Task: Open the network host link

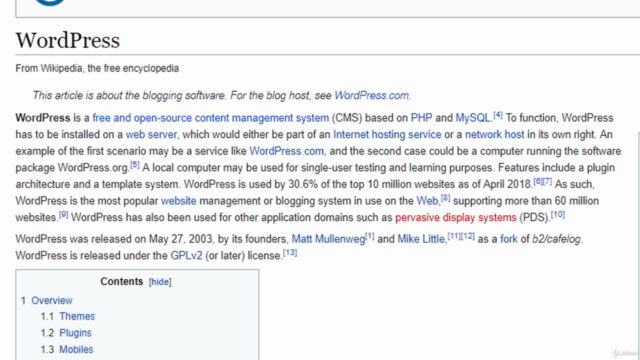Action: [x=494, y=135]
